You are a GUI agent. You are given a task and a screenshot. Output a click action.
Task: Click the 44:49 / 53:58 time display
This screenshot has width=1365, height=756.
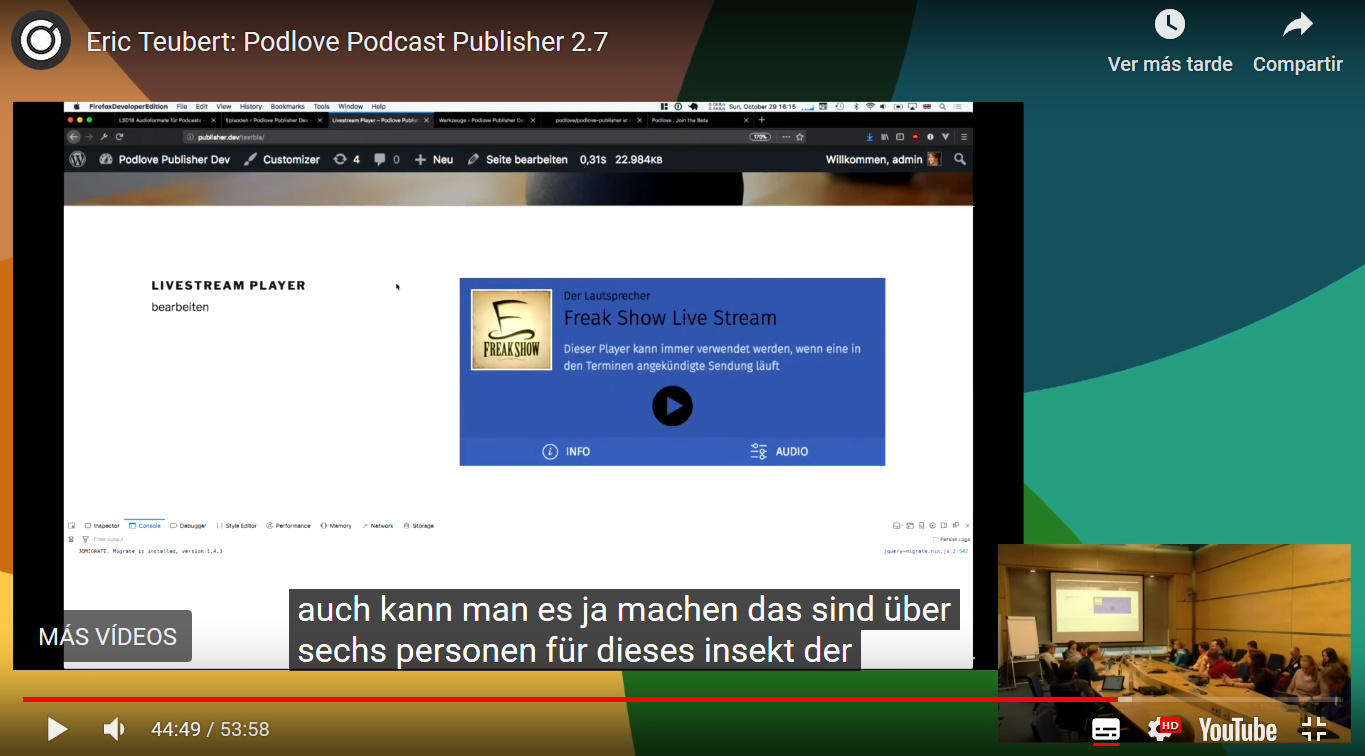[210, 729]
